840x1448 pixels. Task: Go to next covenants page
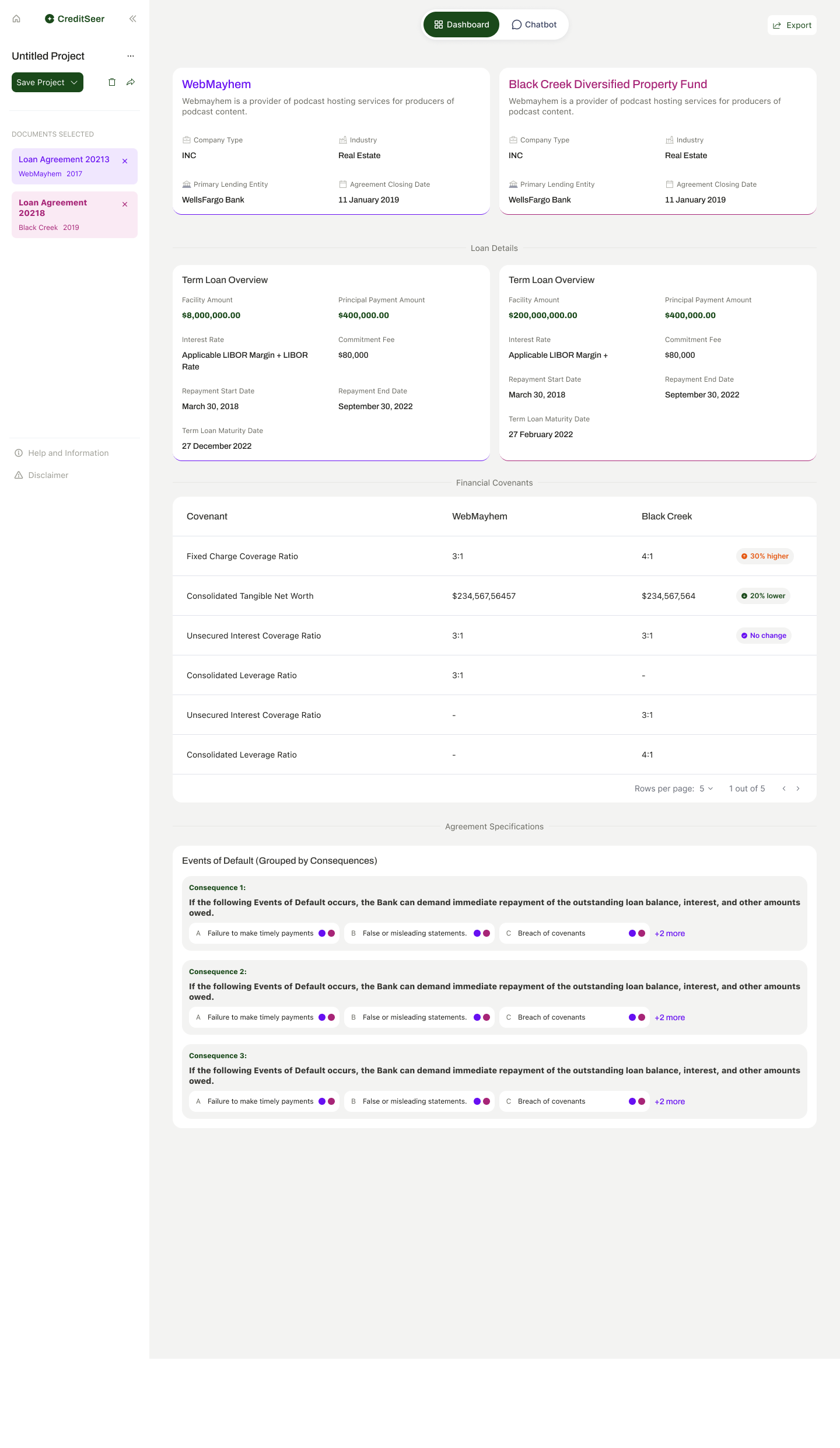click(x=798, y=788)
